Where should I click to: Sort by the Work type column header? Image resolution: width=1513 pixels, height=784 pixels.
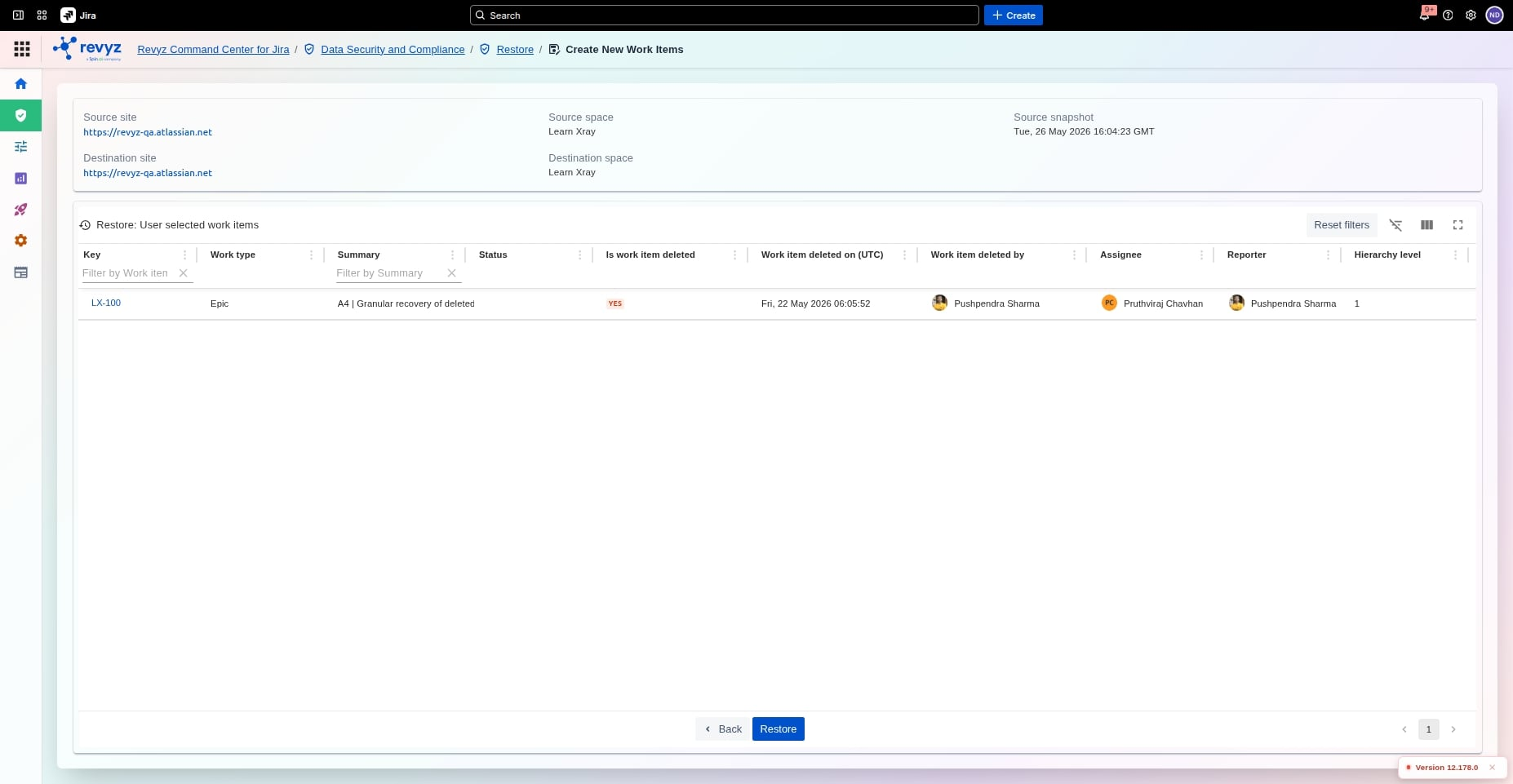tap(233, 255)
